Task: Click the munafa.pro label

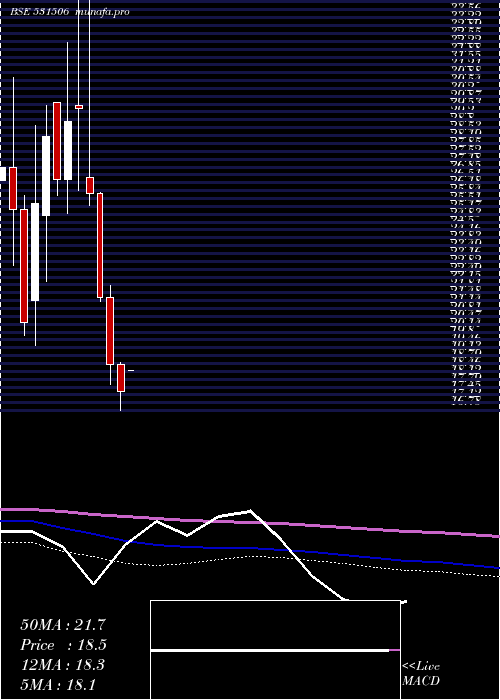Action: [103, 12]
